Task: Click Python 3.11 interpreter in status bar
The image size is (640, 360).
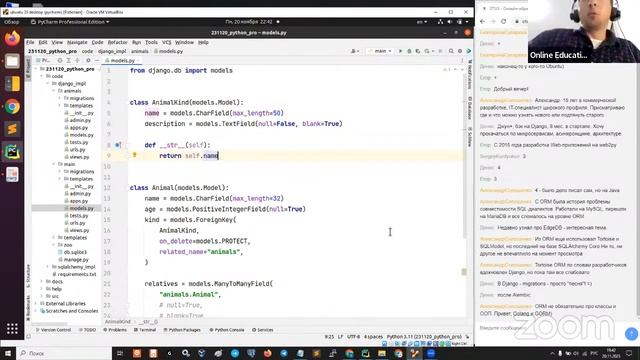Action: (424, 337)
